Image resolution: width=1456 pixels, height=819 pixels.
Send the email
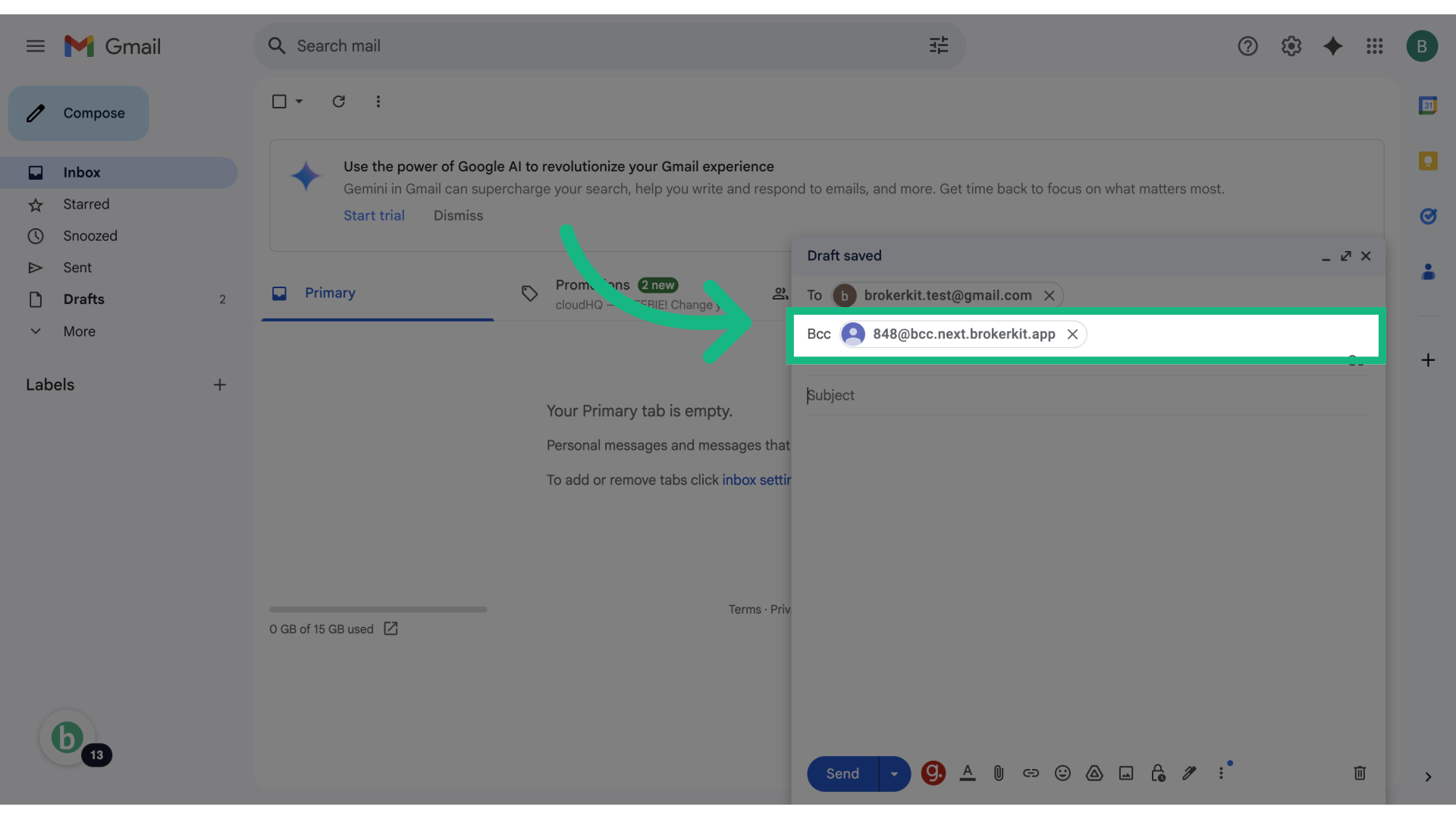[843, 773]
